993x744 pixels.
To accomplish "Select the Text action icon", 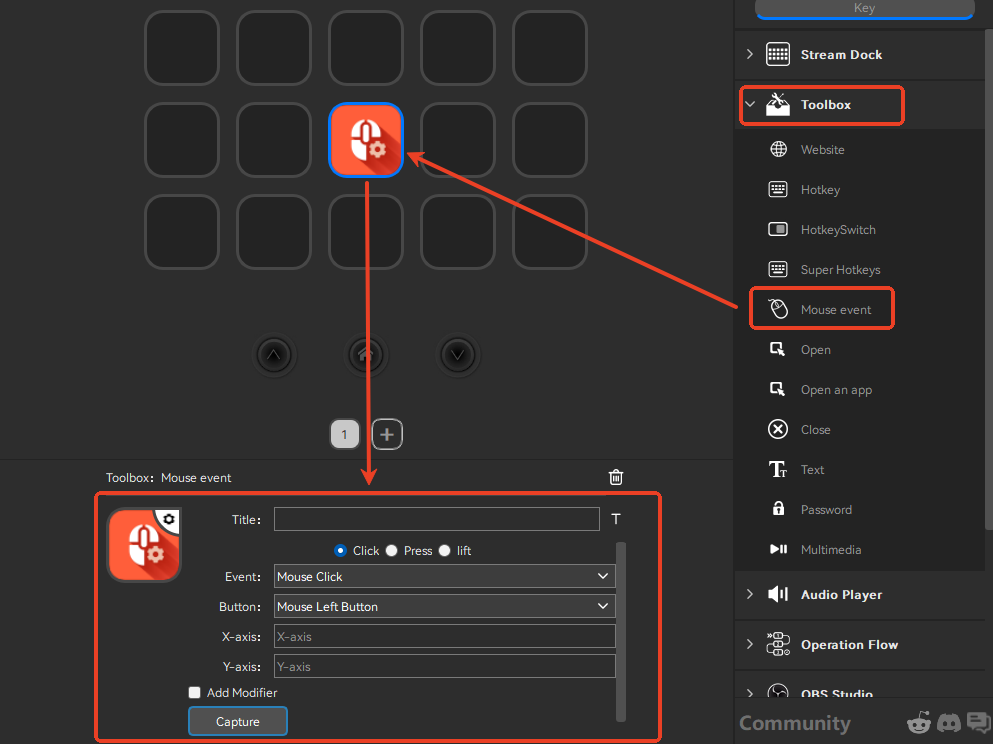I will 777,469.
